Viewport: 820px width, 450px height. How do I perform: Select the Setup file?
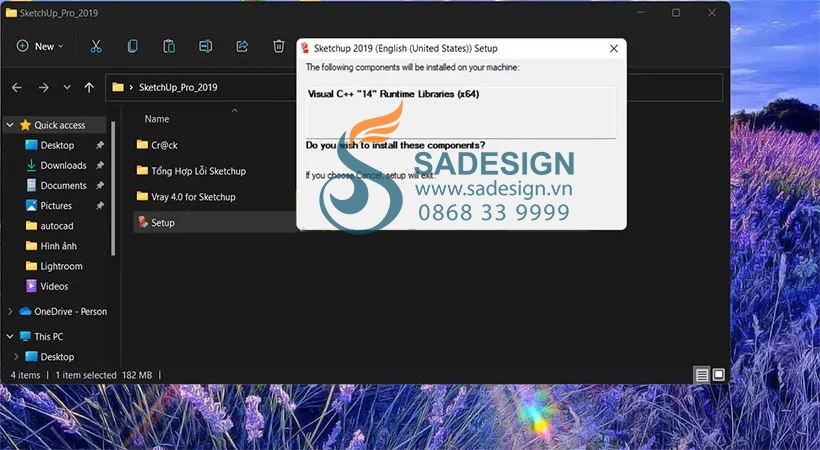(163, 223)
